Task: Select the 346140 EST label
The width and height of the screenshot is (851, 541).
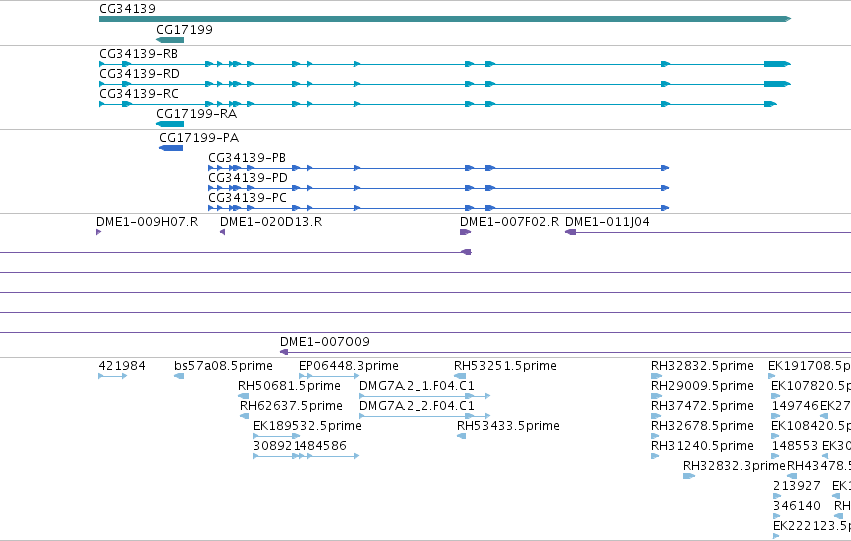Action: (x=797, y=506)
